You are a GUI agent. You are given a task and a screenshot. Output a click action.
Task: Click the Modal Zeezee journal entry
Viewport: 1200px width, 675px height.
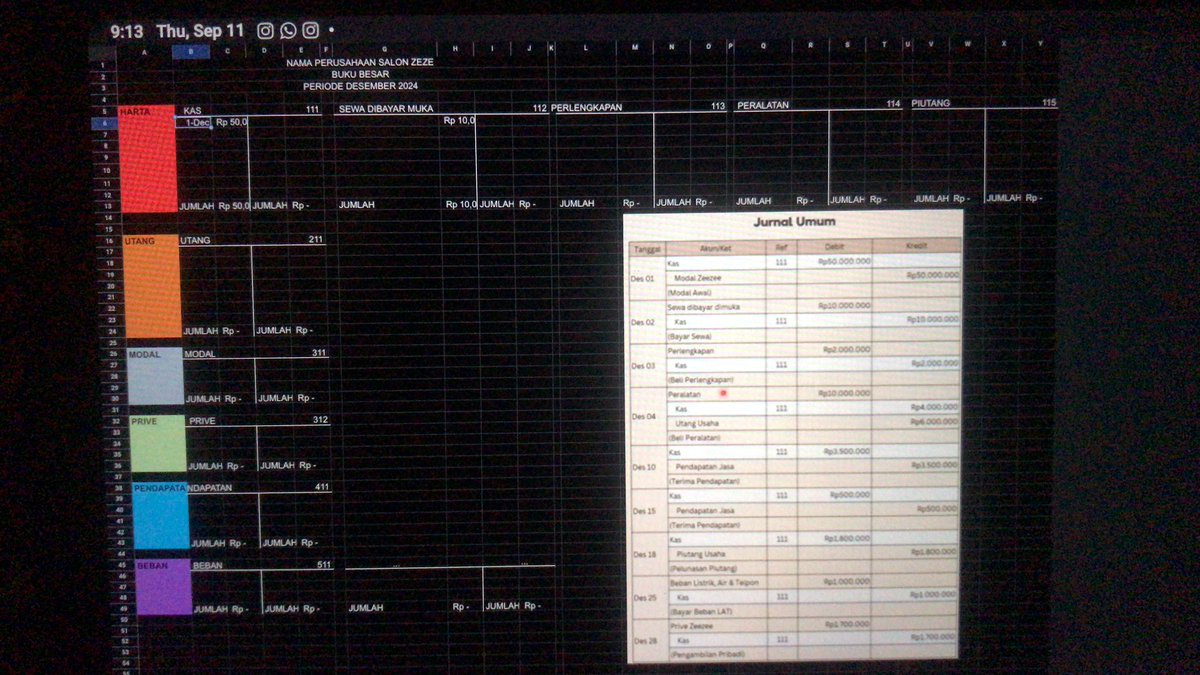pos(700,277)
